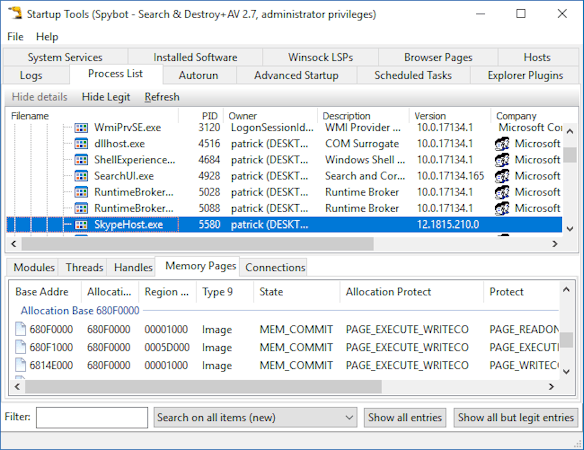Click company icon in RuntimeBroker 5028 row
The image size is (584, 450).
point(502,192)
